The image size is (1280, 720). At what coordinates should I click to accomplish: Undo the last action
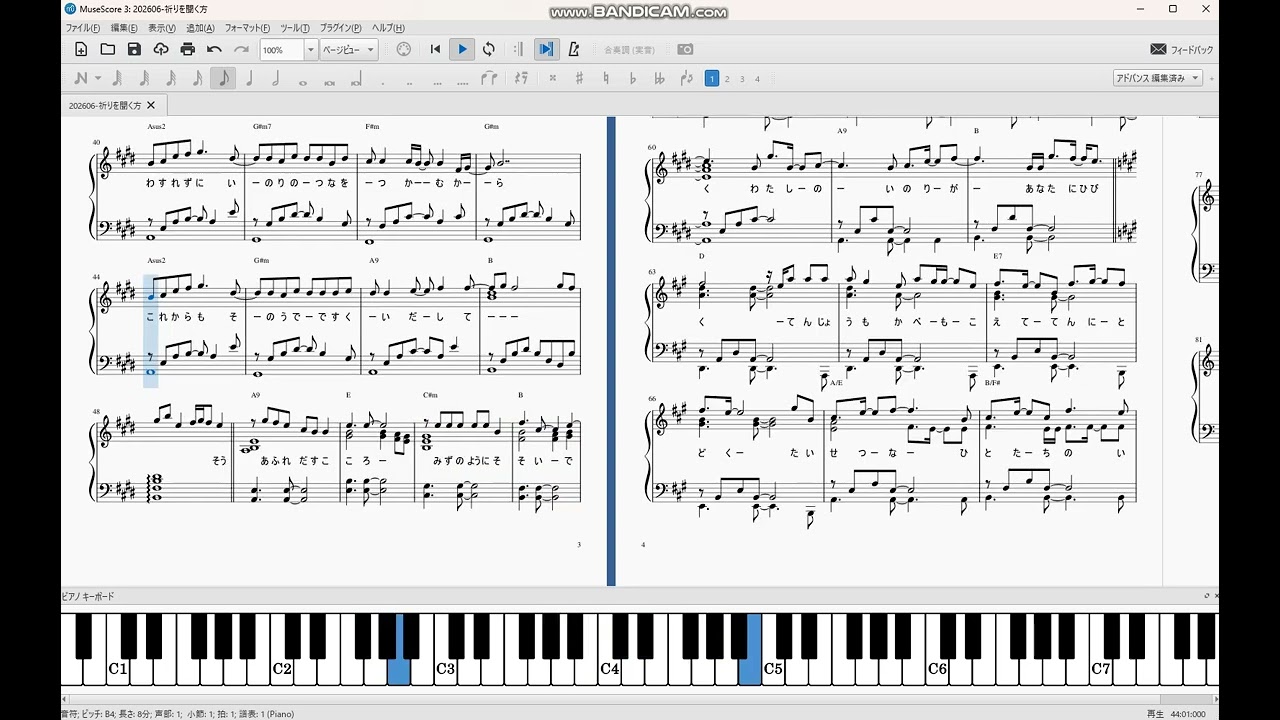(x=214, y=49)
